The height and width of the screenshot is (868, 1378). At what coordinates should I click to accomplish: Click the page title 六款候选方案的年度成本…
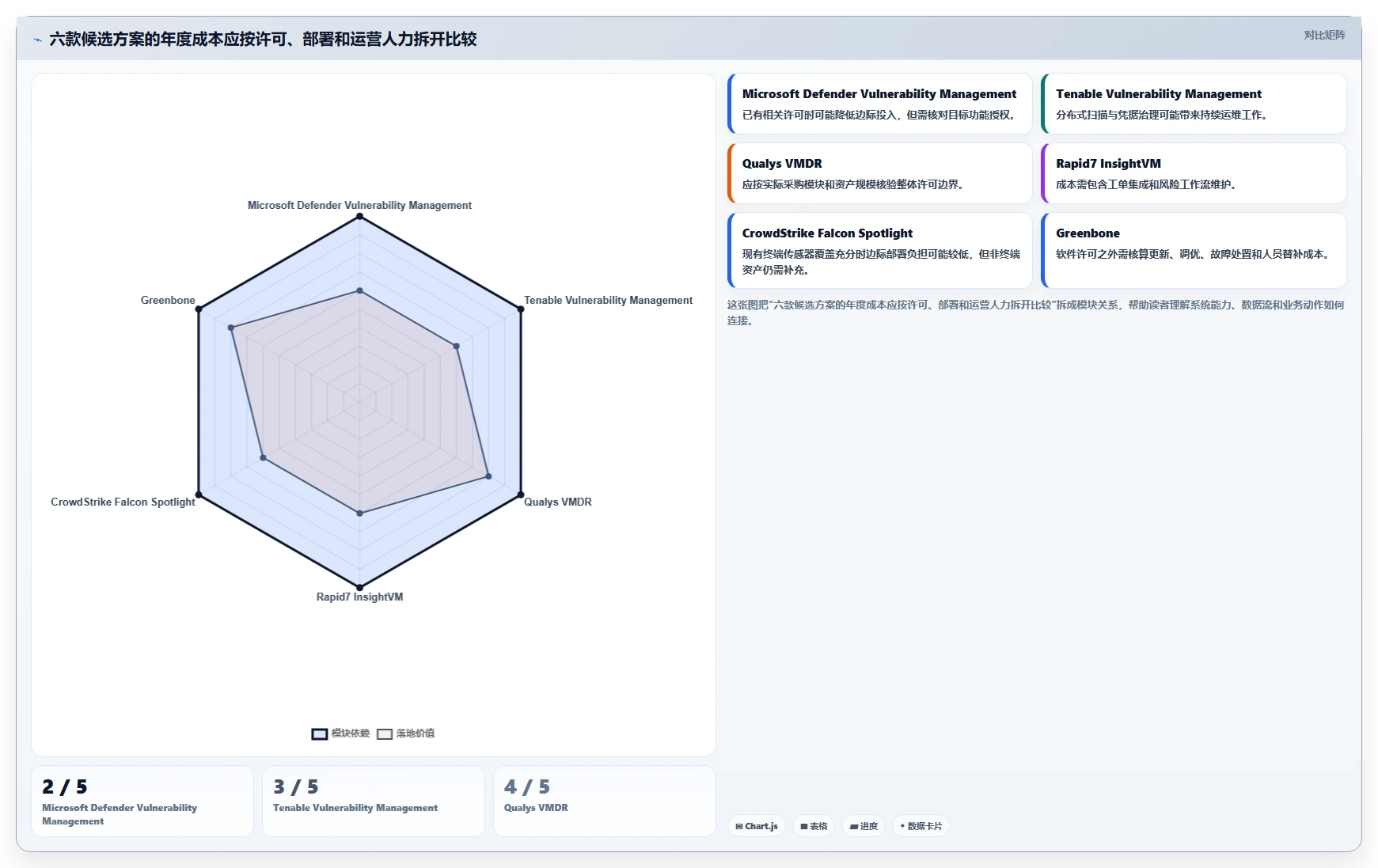(x=263, y=40)
